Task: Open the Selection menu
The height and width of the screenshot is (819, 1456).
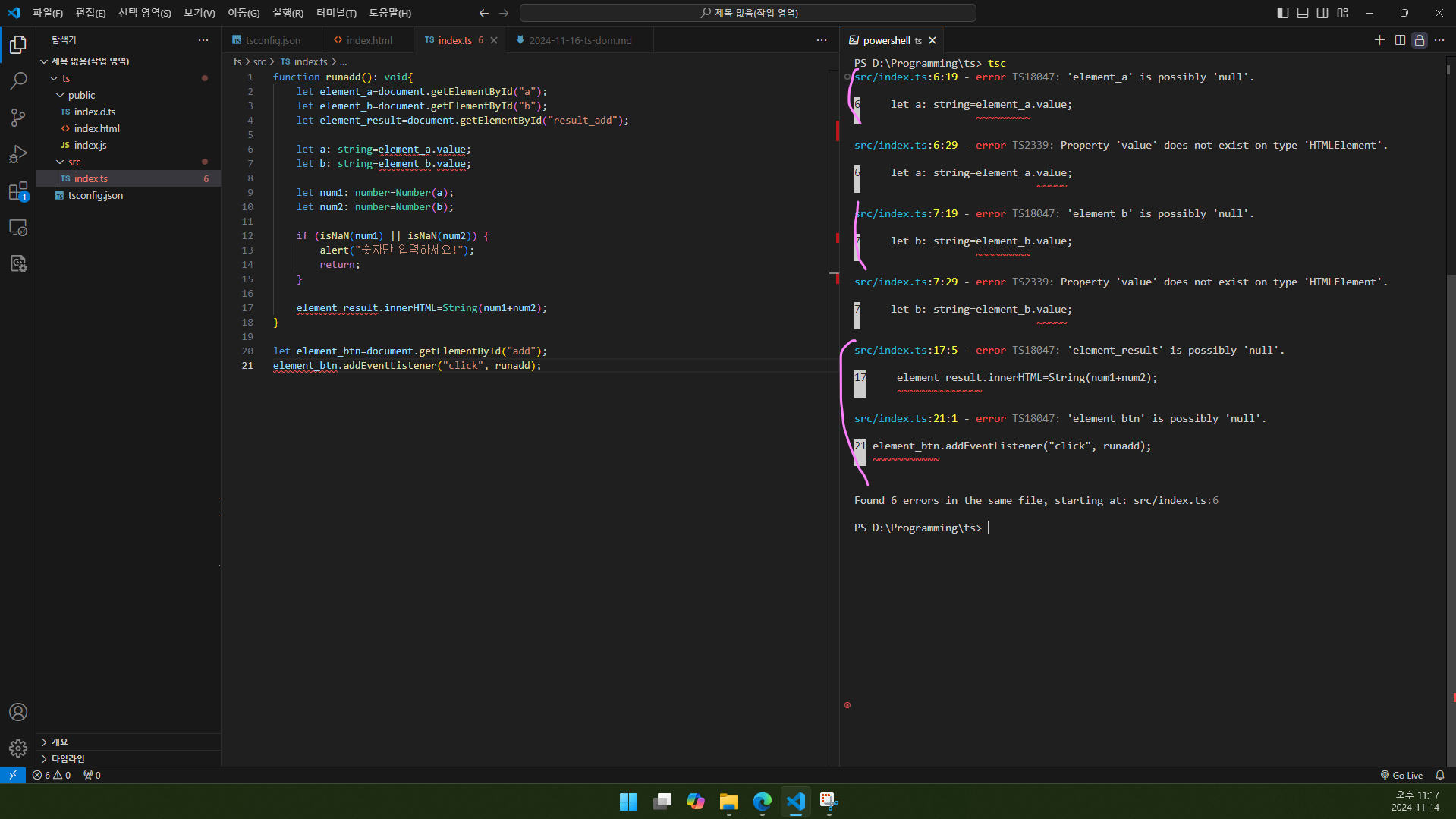Action: coord(144,13)
